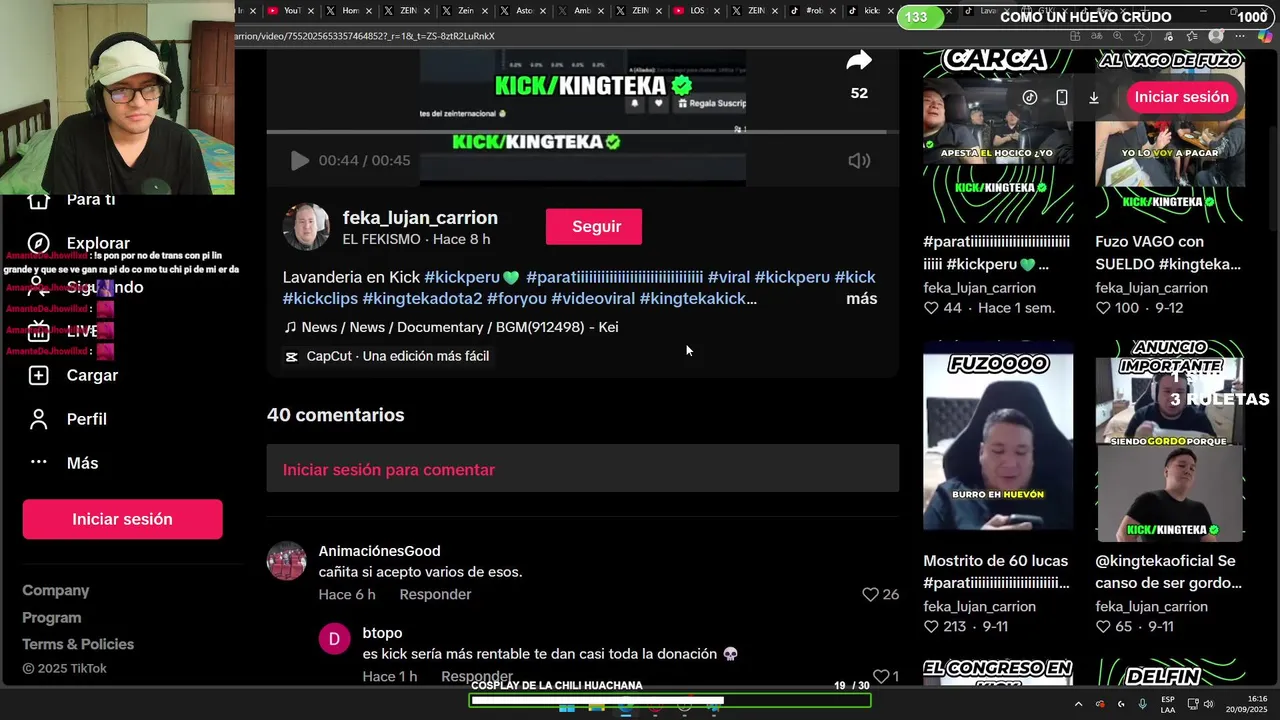Click the download app arrow icon
Screen dimensions: 1280x720
point(1094,97)
